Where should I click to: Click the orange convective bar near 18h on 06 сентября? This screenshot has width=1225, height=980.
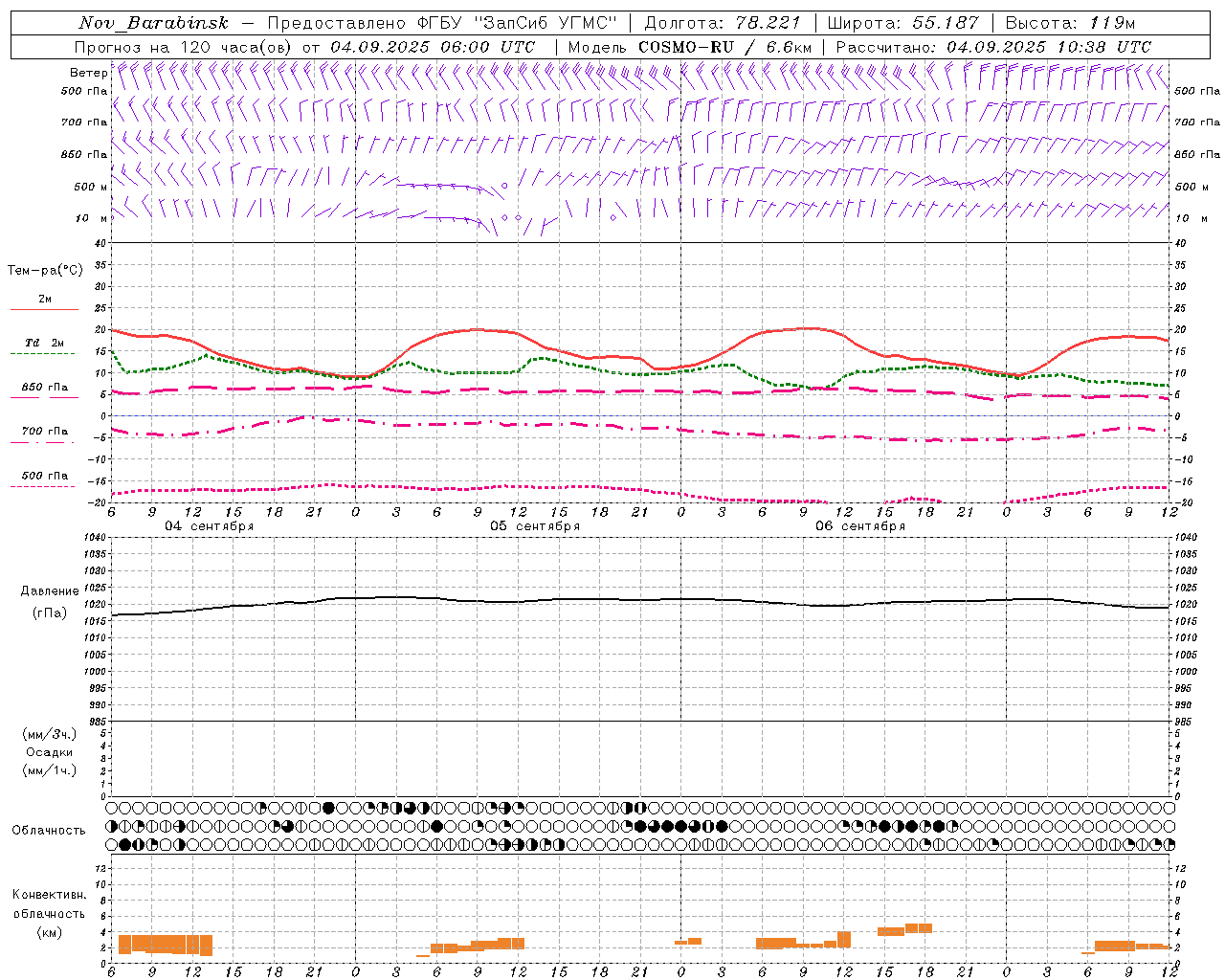[919, 927]
